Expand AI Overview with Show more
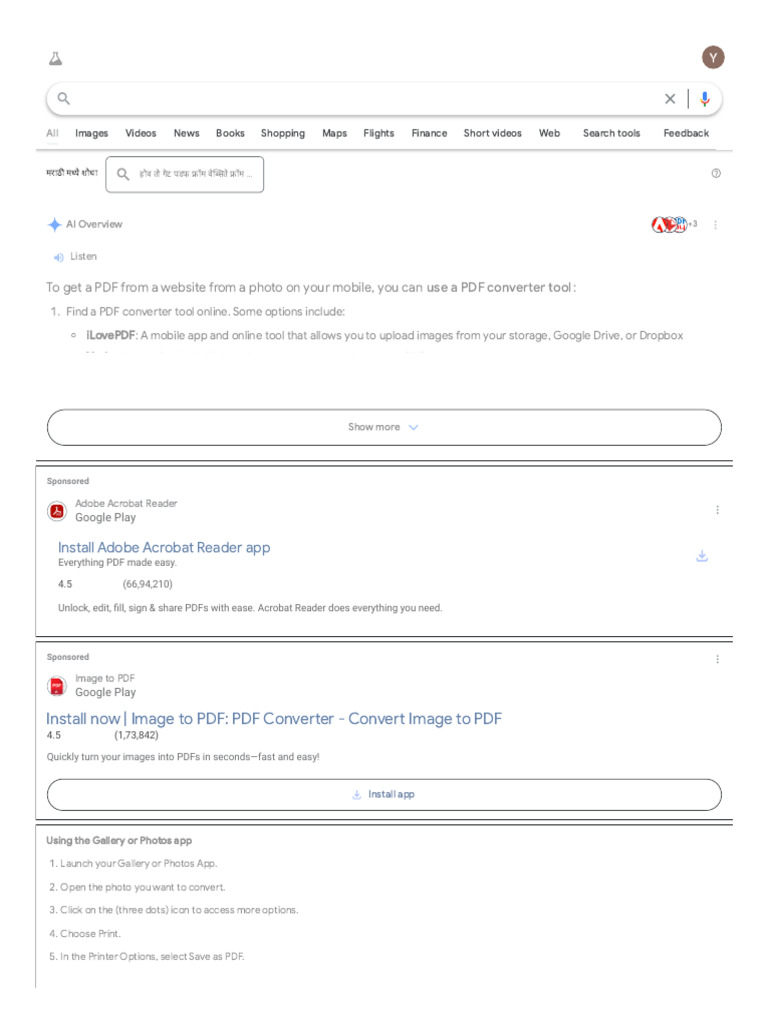The width and height of the screenshot is (768, 1024). click(384, 427)
